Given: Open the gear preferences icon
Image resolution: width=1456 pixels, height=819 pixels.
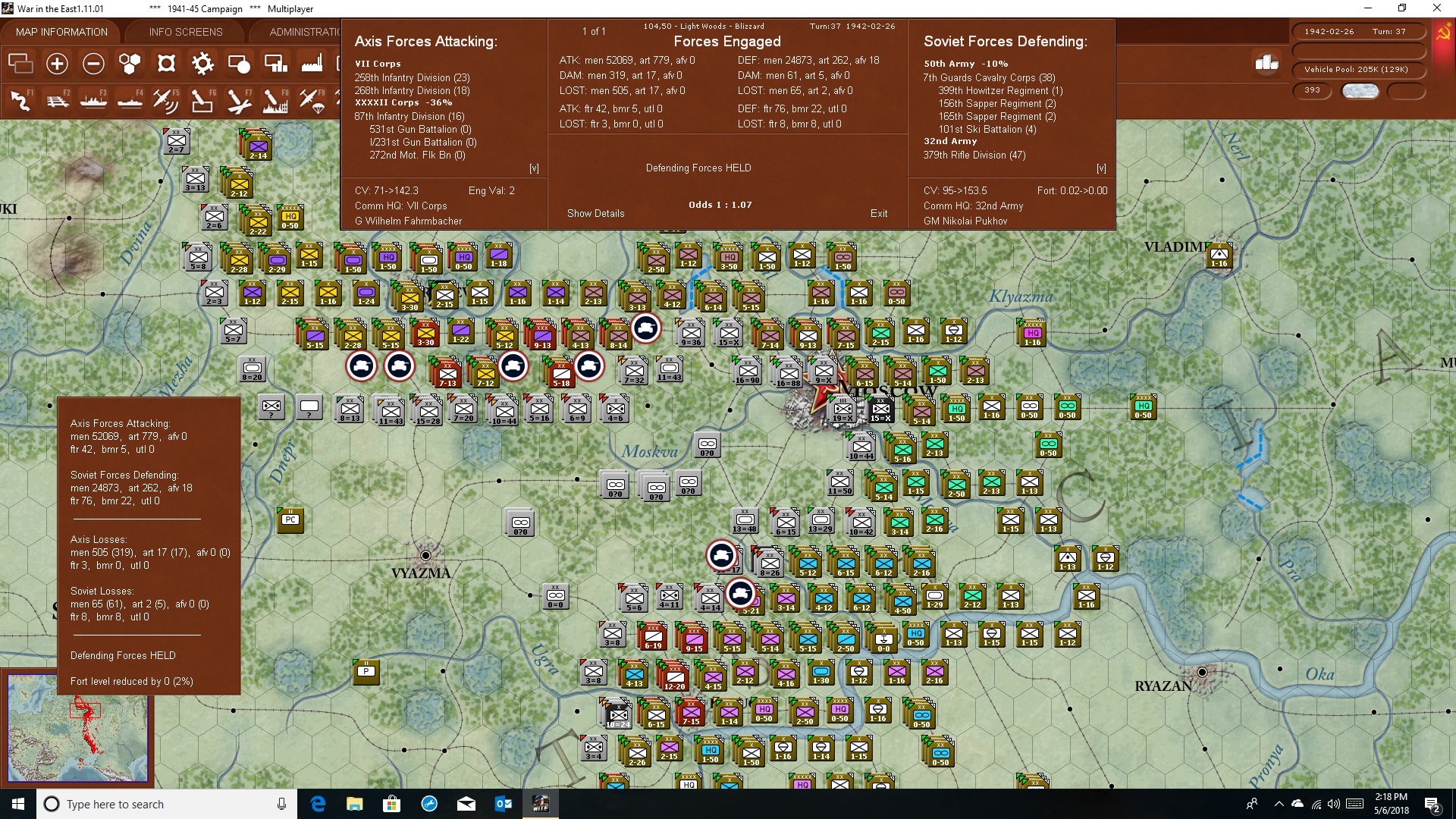Looking at the screenshot, I should (x=202, y=64).
